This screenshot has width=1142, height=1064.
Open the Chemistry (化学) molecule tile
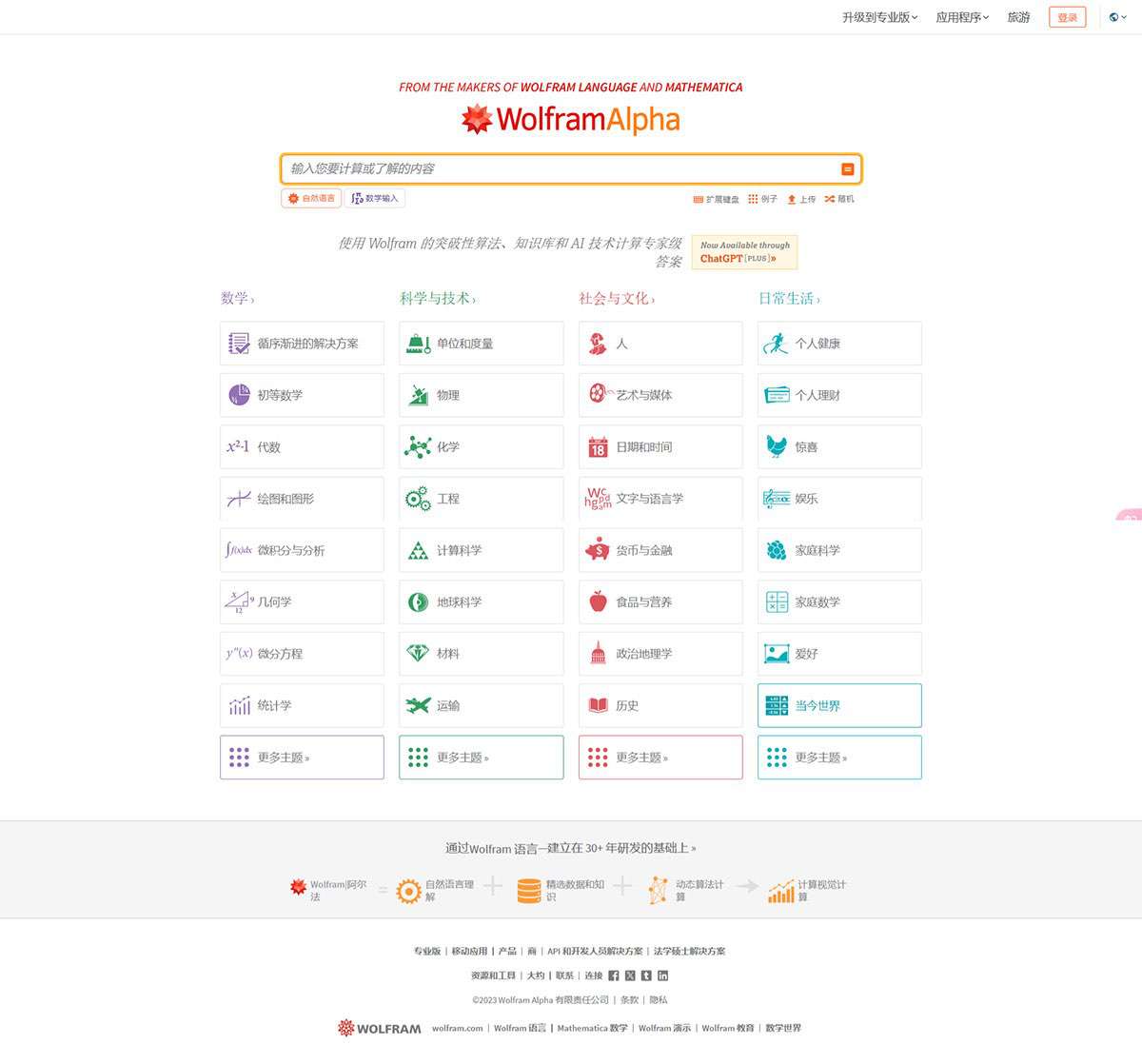tap(481, 447)
